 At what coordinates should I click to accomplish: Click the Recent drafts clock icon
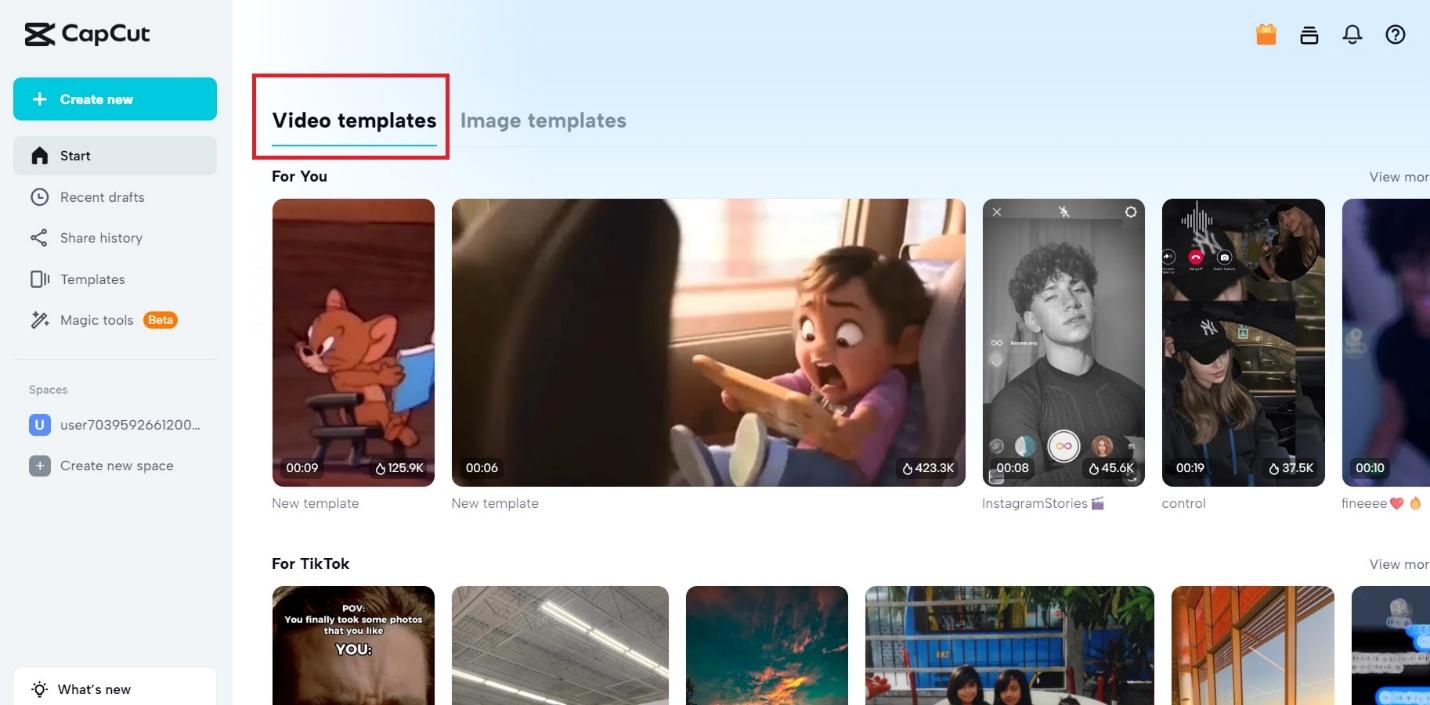[39, 197]
